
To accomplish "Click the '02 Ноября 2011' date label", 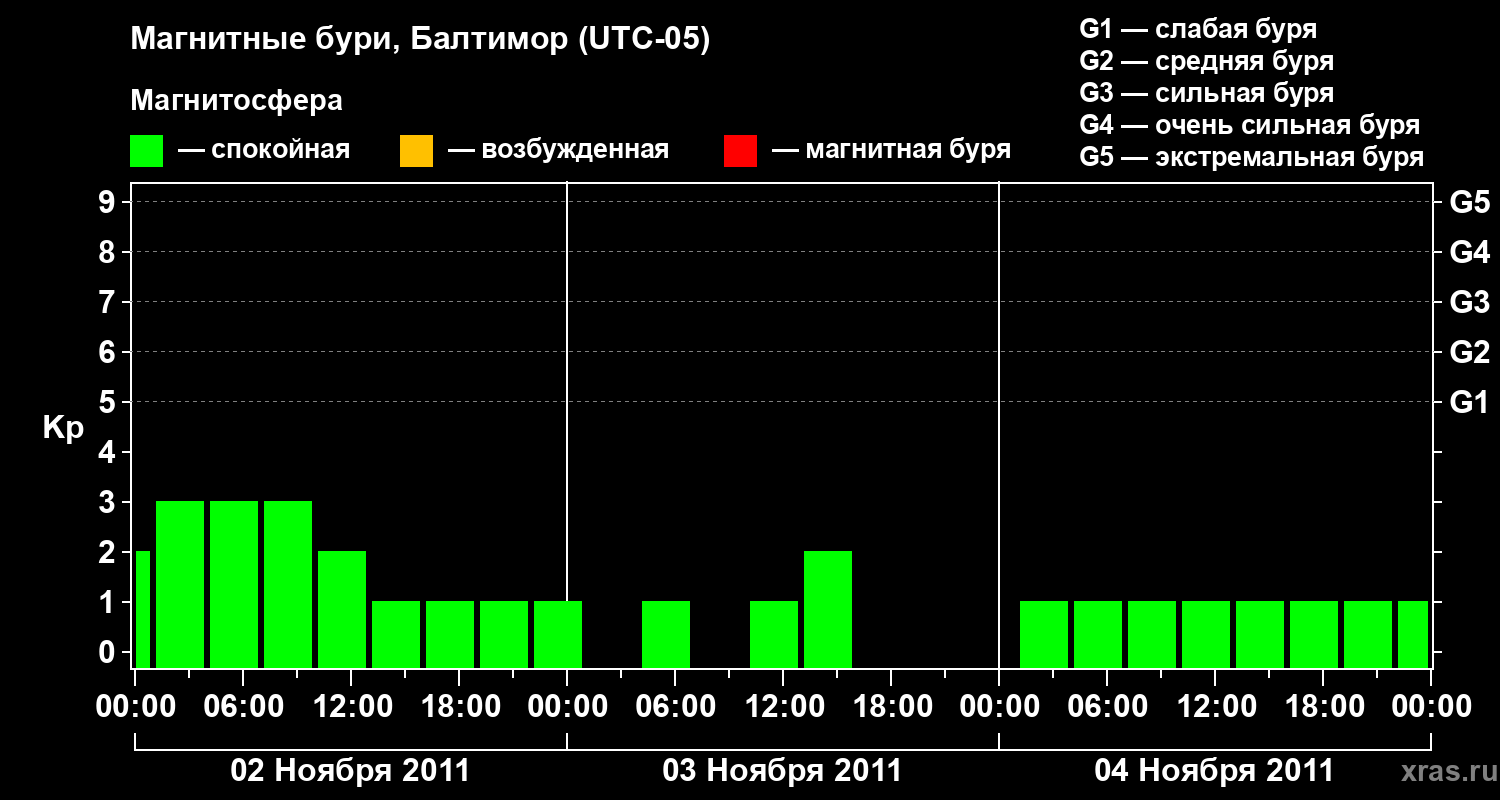I will [x=350, y=771].
